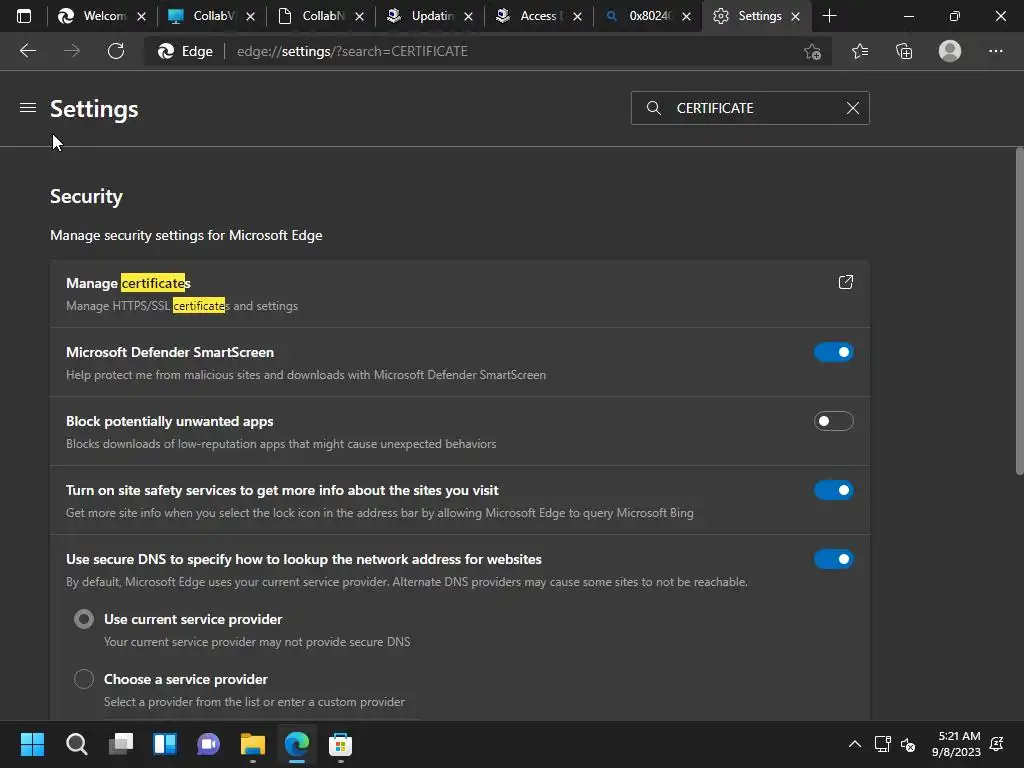Open the tab actions menu icon
This screenshot has width=1024, height=768.
(x=24, y=16)
